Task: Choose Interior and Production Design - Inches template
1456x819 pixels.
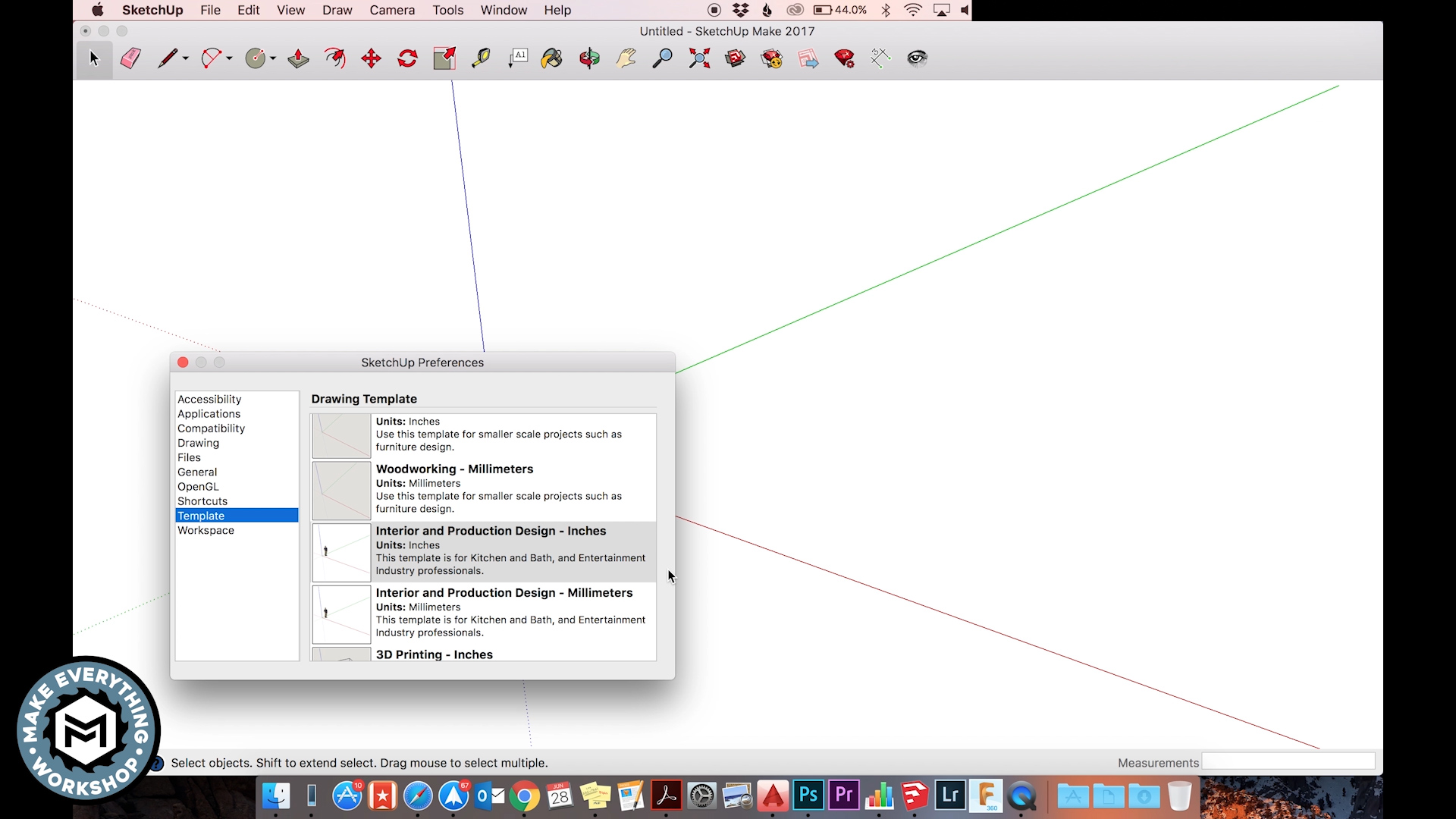Action: (483, 551)
